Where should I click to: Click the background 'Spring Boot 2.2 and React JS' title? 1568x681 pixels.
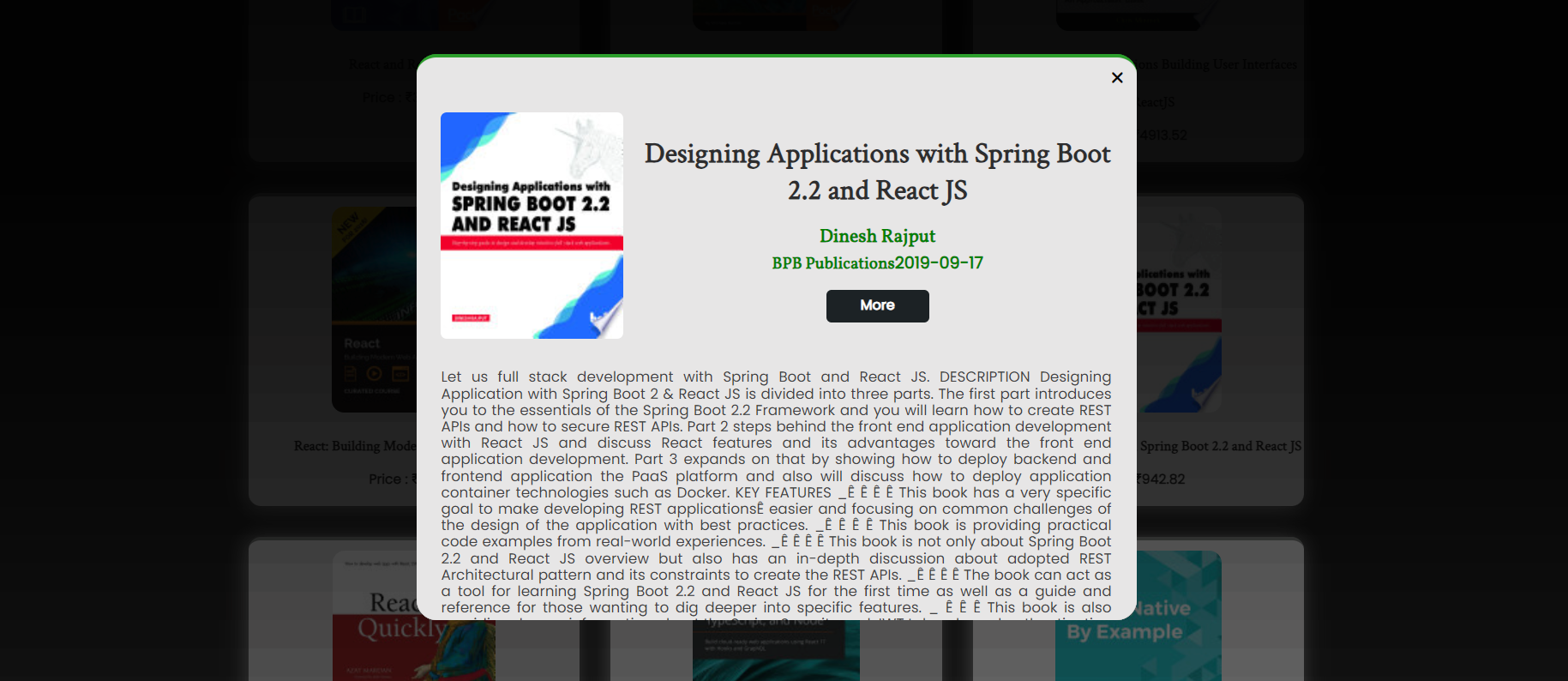coord(1219,446)
